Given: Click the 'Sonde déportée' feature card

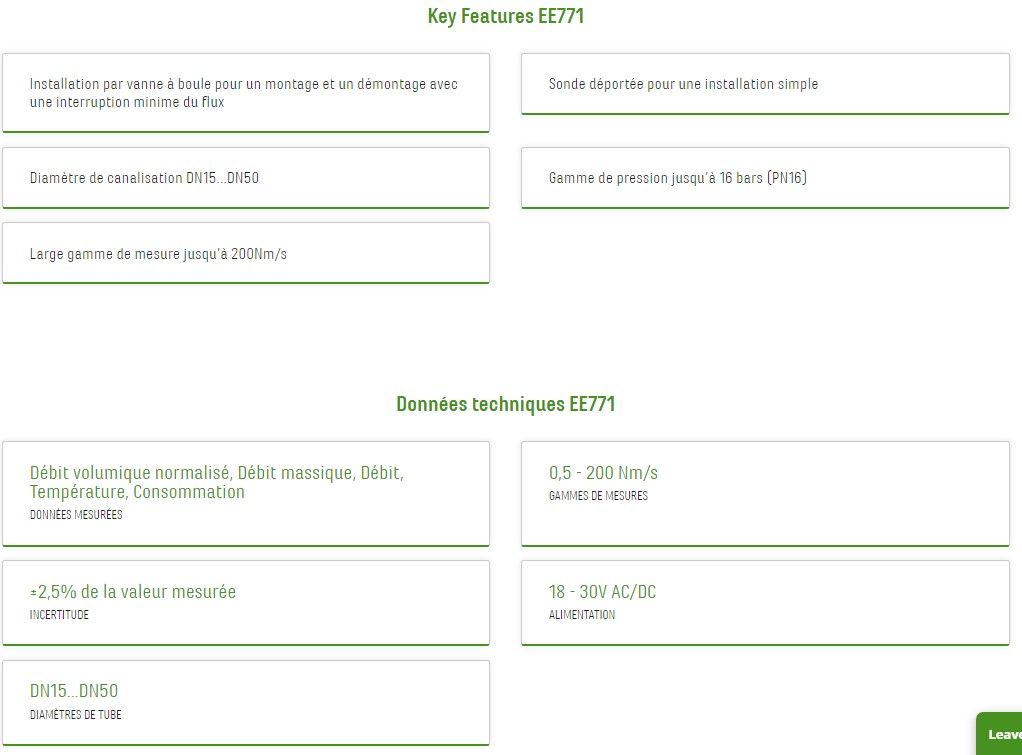Looking at the screenshot, I should (x=765, y=84).
